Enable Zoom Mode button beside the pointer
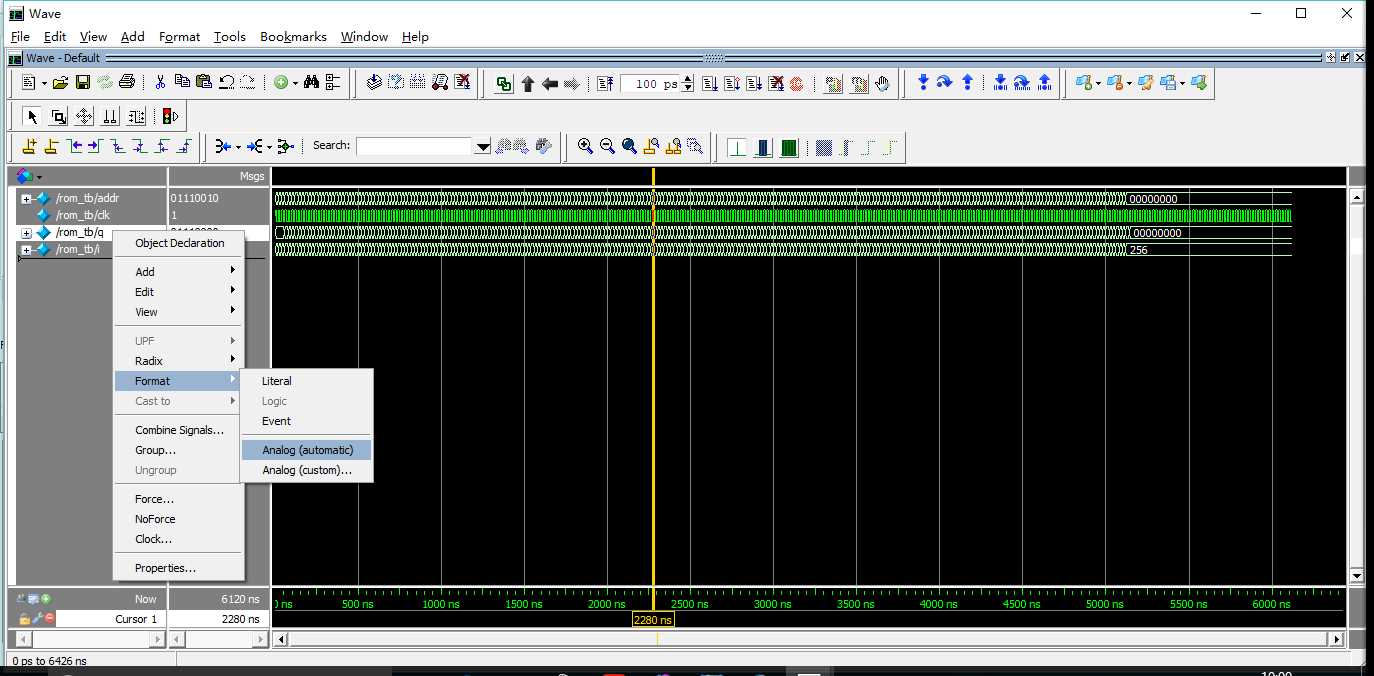Screen dimensions: 1374x676 [58, 116]
